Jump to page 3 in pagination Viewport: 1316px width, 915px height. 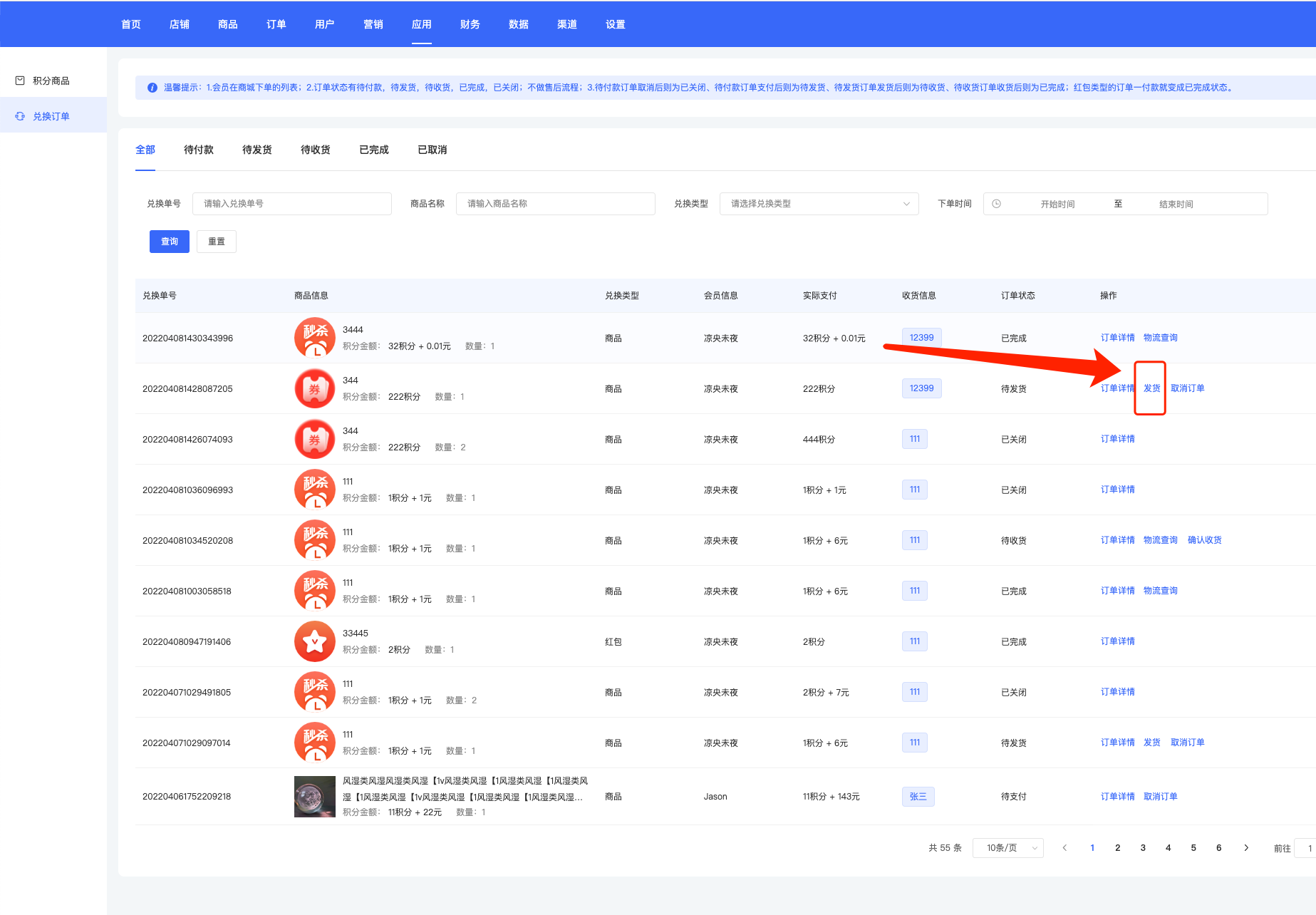(x=1143, y=848)
